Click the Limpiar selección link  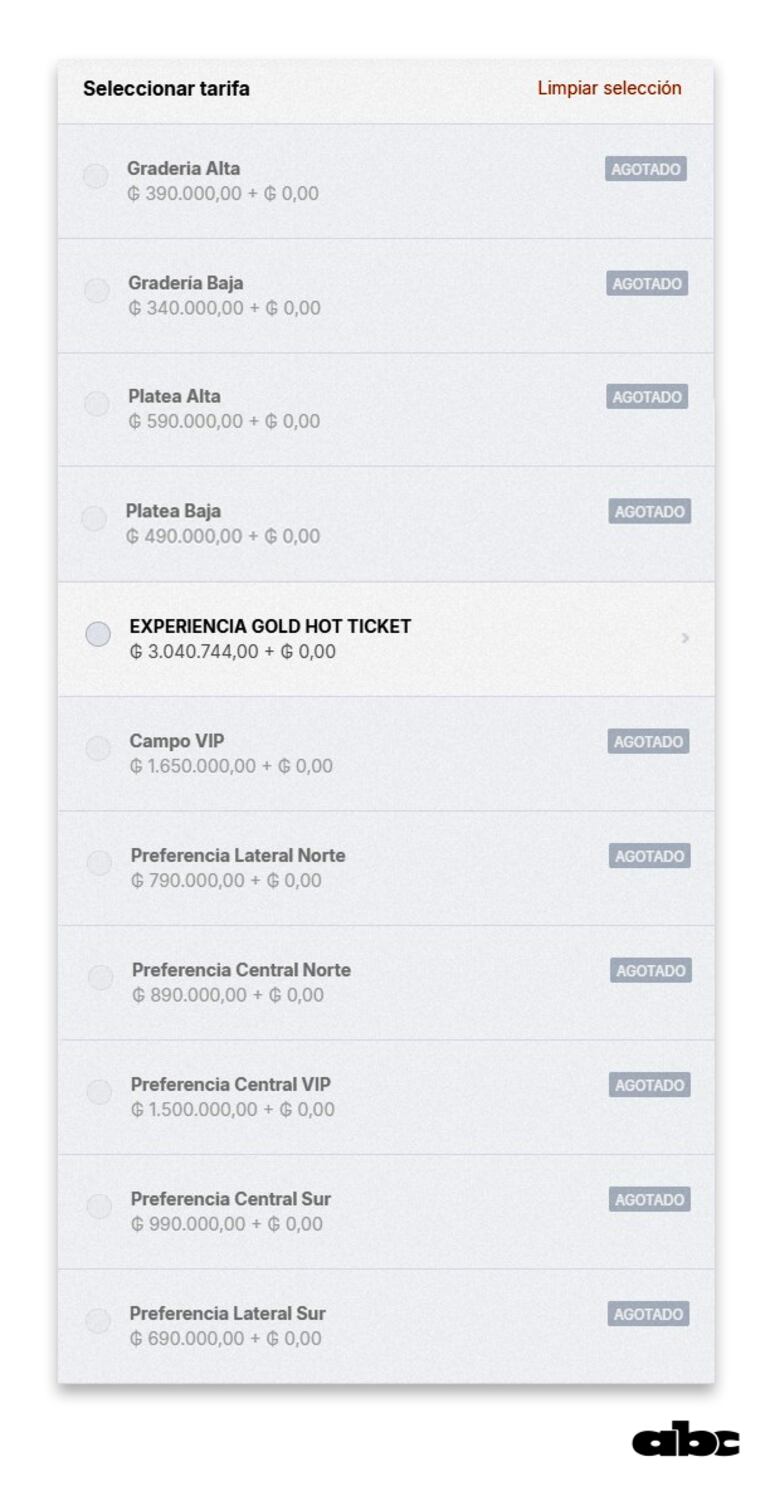tap(609, 88)
